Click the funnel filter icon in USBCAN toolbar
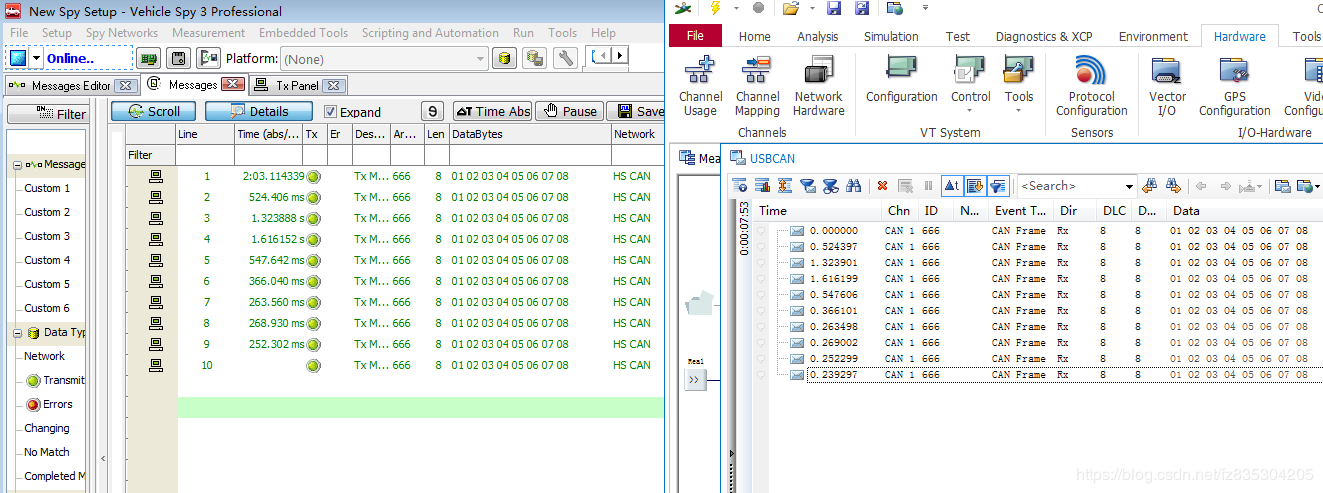This screenshot has height=493, width=1323. 807,186
